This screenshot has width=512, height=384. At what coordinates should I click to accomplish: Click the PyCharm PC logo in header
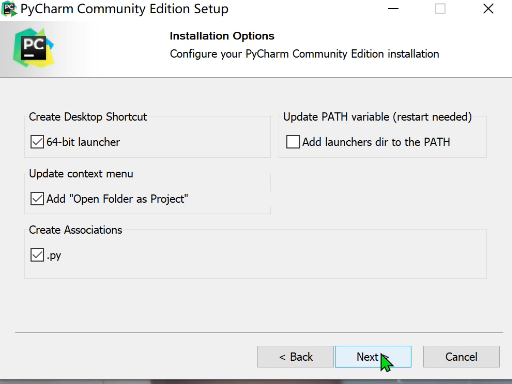[x=33, y=48]
